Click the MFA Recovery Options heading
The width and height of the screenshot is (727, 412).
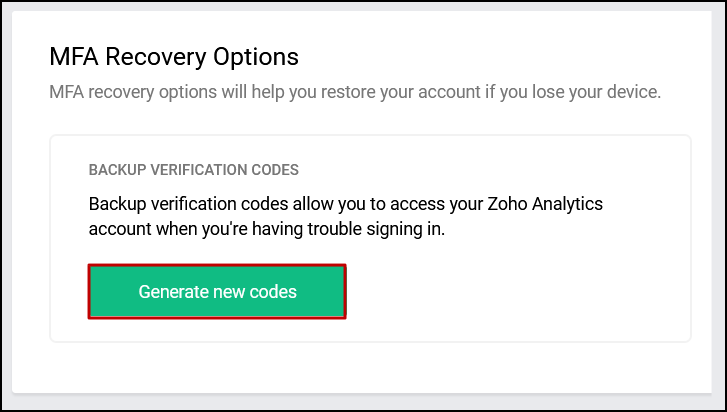coord(174,56)
